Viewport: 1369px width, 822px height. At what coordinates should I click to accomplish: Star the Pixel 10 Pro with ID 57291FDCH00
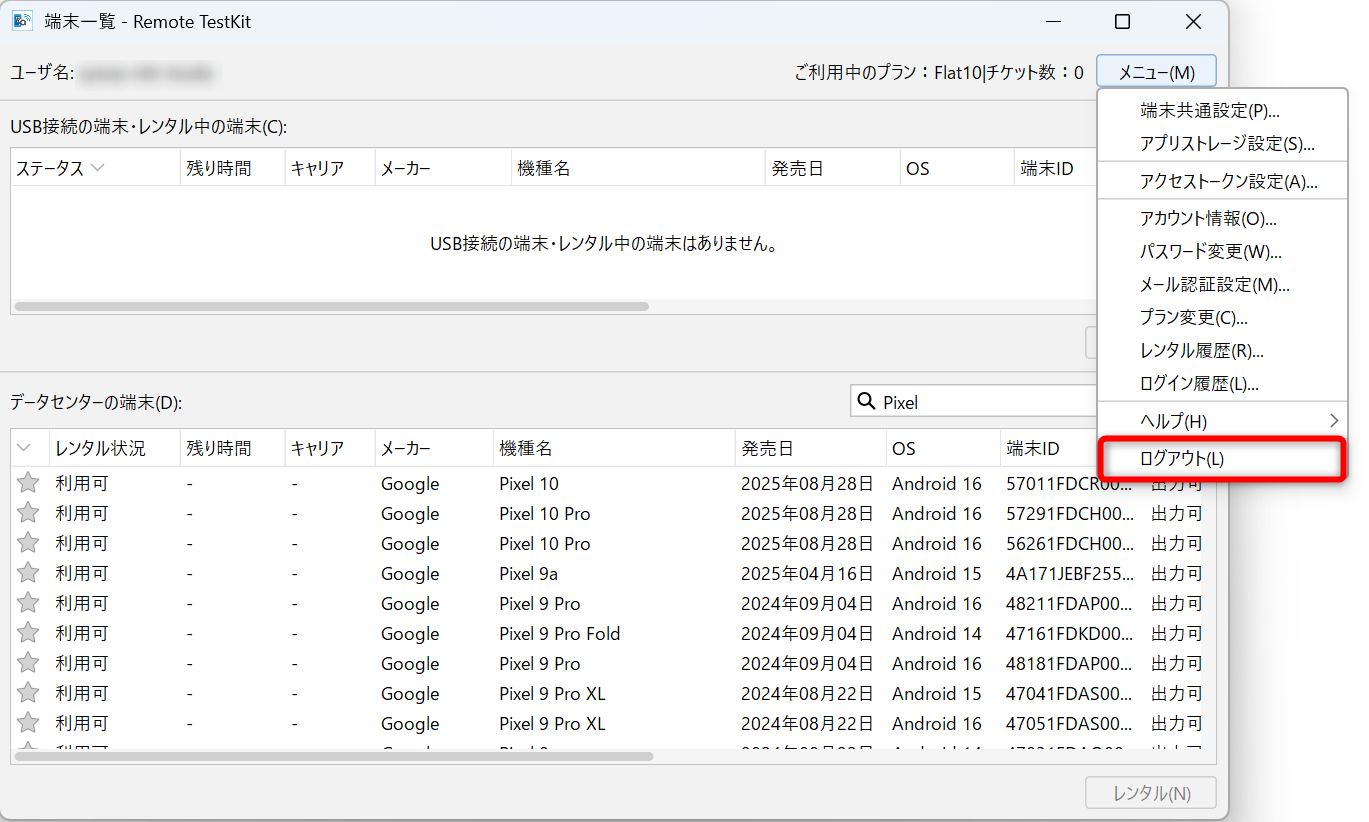click(28, 513)
